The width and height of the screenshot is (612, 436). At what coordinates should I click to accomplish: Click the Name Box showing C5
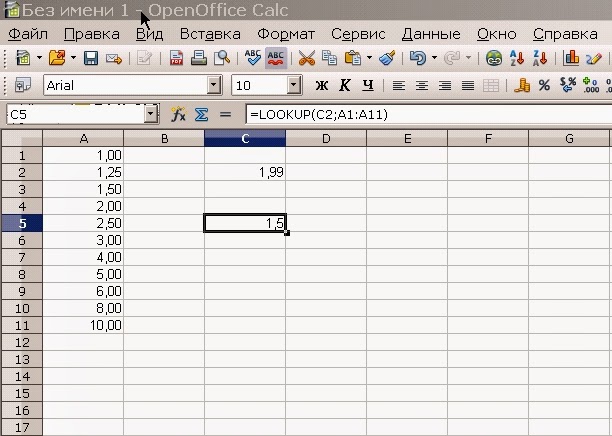click(76, 115)
